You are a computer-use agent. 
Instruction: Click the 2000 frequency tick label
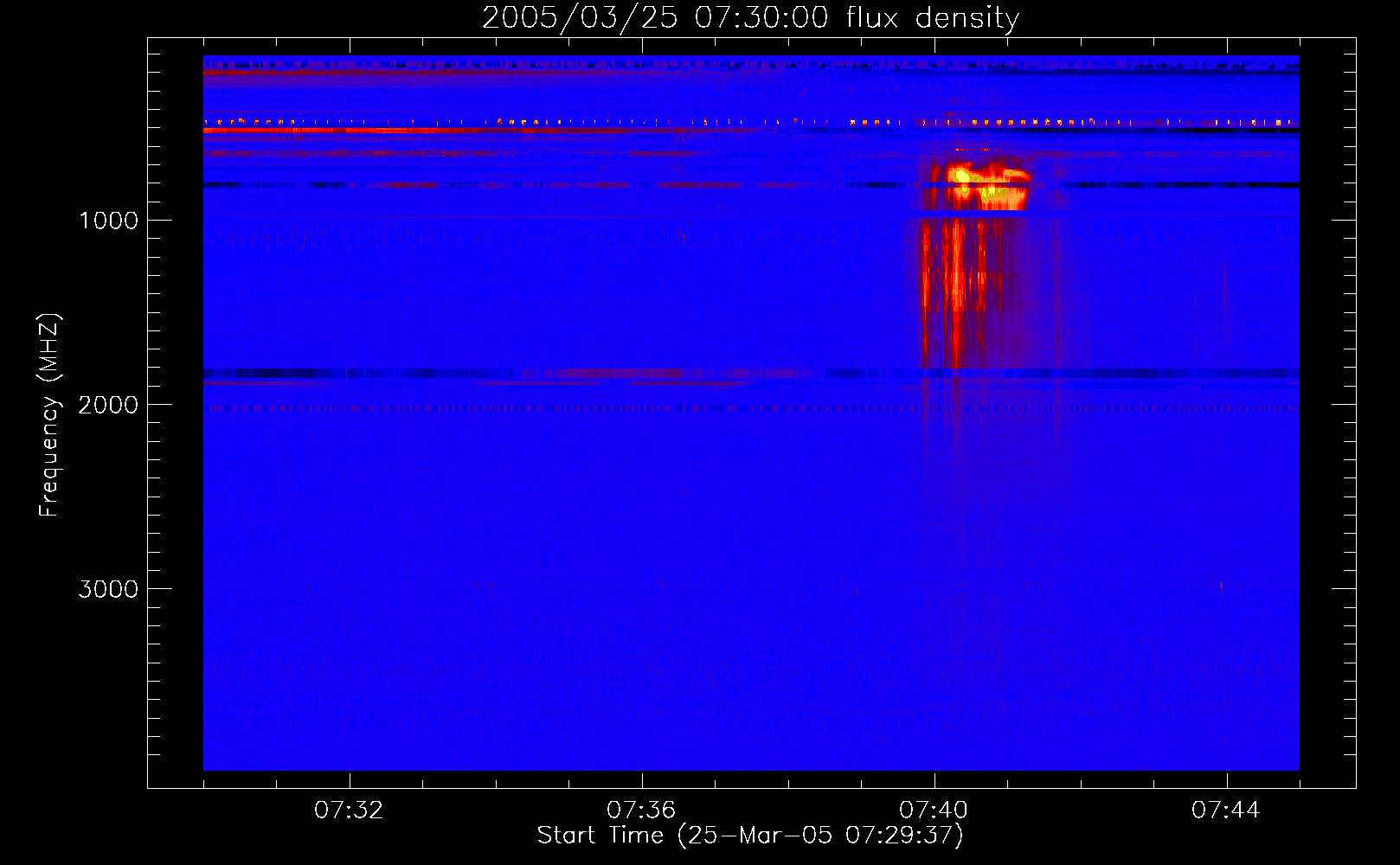coord(108,405)
